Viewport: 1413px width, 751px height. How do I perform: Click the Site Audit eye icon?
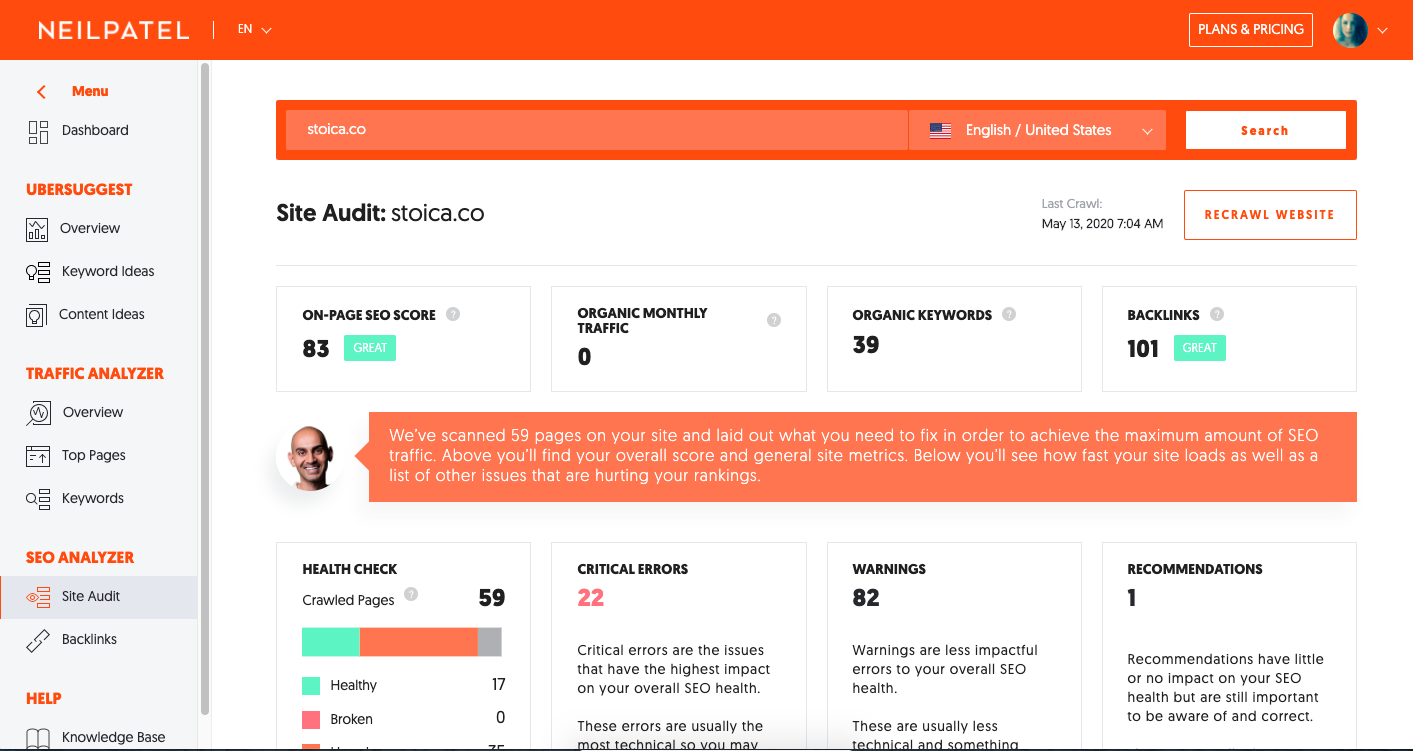pyautogui.click(x=38, y=597)
